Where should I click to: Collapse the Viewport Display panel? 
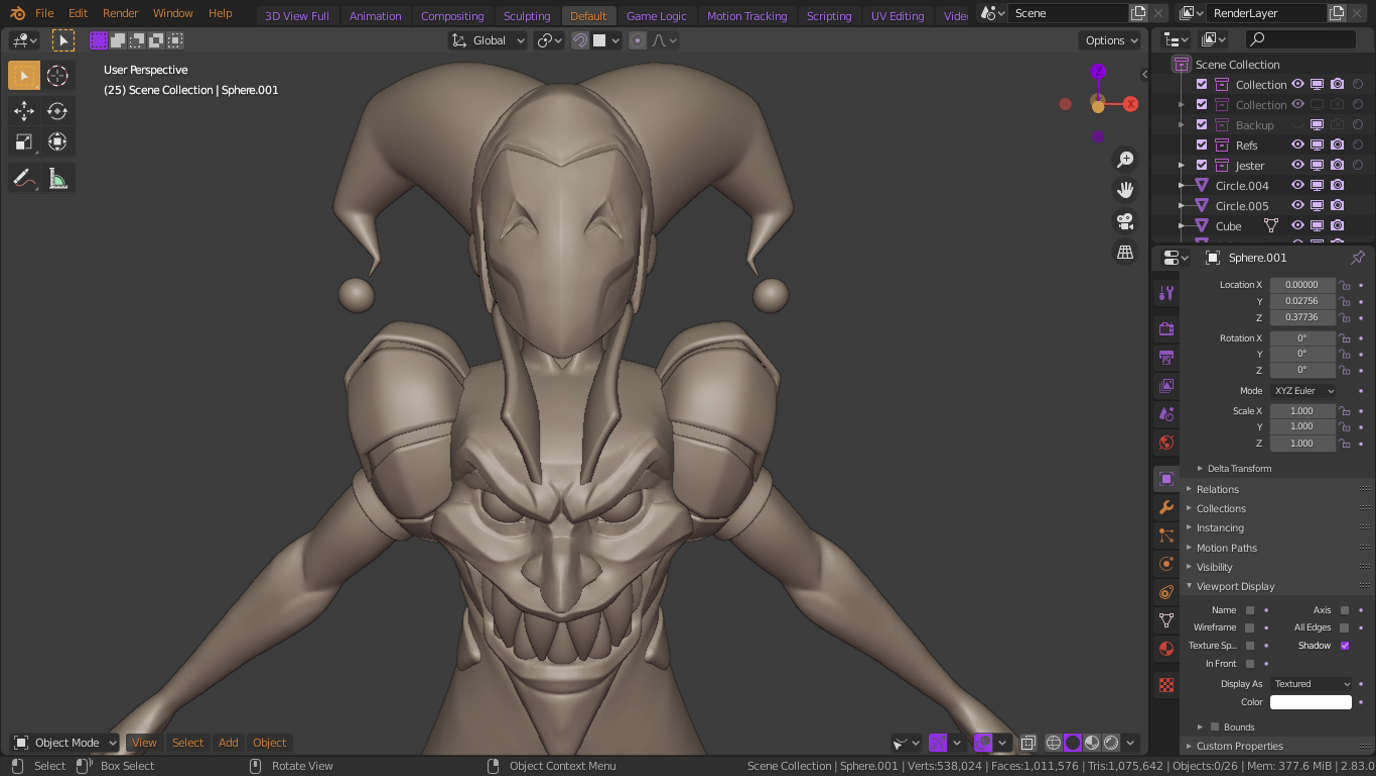click(x=1235, y=587)
